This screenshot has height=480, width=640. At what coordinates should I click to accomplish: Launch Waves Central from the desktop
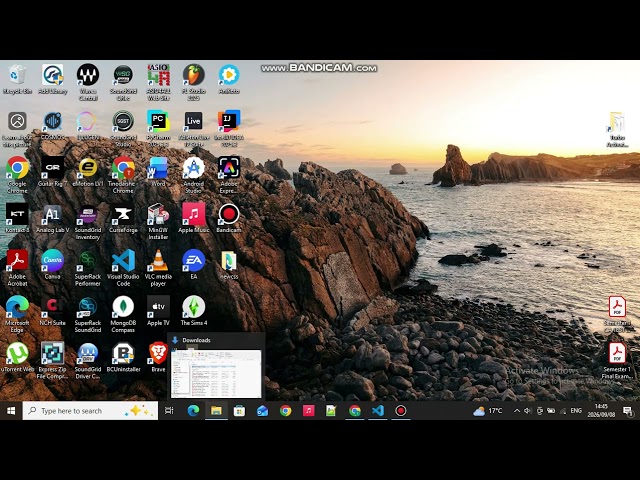click(88, 82)
